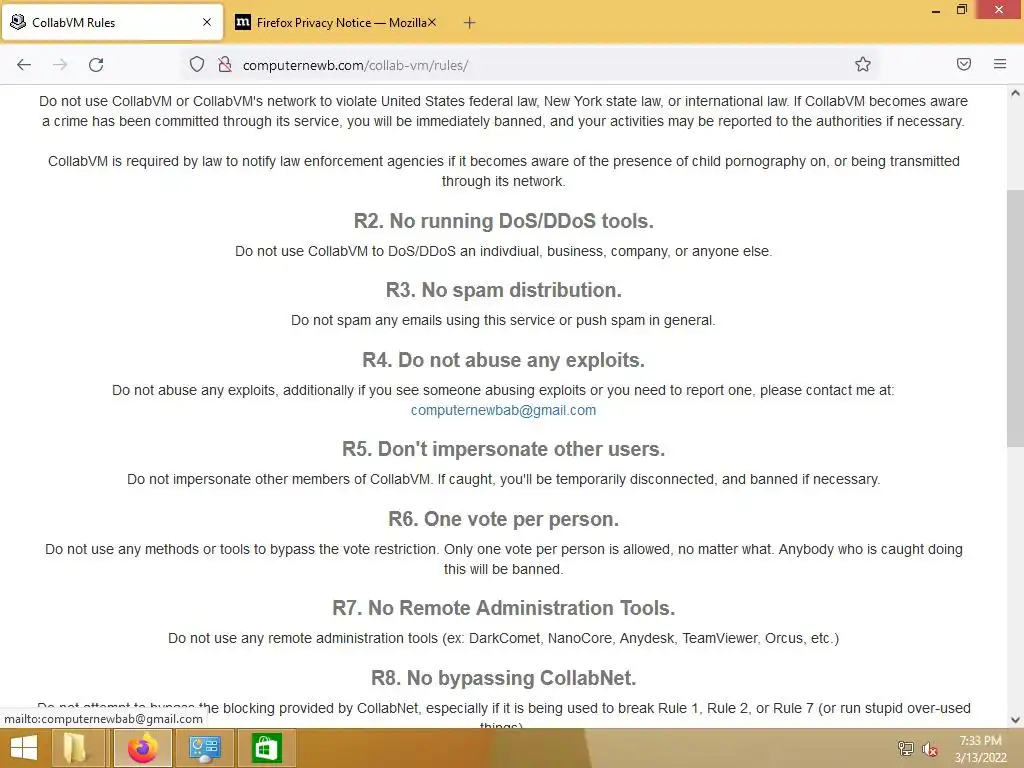Close the Firefox window
Viewport: 1024px width, 768px height.
[999, 10]
